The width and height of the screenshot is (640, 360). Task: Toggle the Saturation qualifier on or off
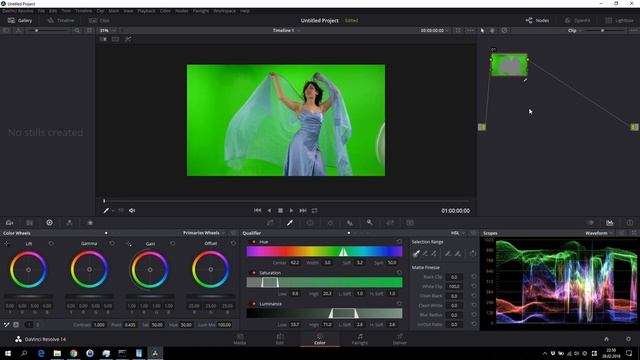click(x=253, y=273)
